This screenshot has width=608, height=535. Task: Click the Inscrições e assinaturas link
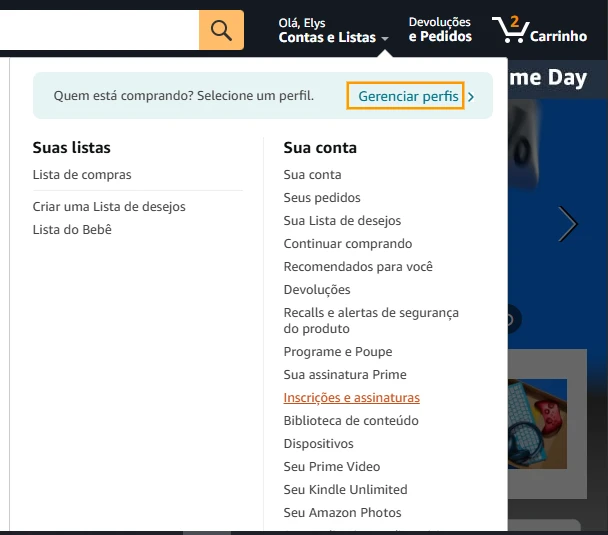point(351,398)
